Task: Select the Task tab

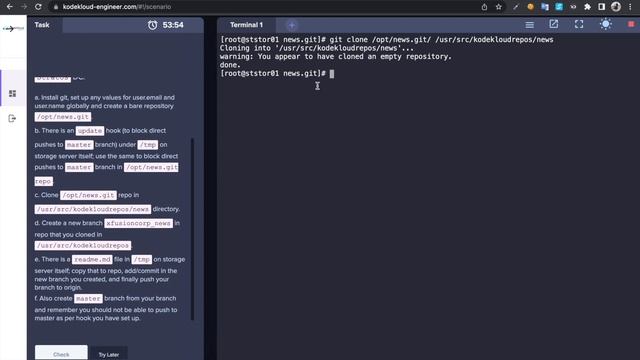Action: [x=42, y=25]
